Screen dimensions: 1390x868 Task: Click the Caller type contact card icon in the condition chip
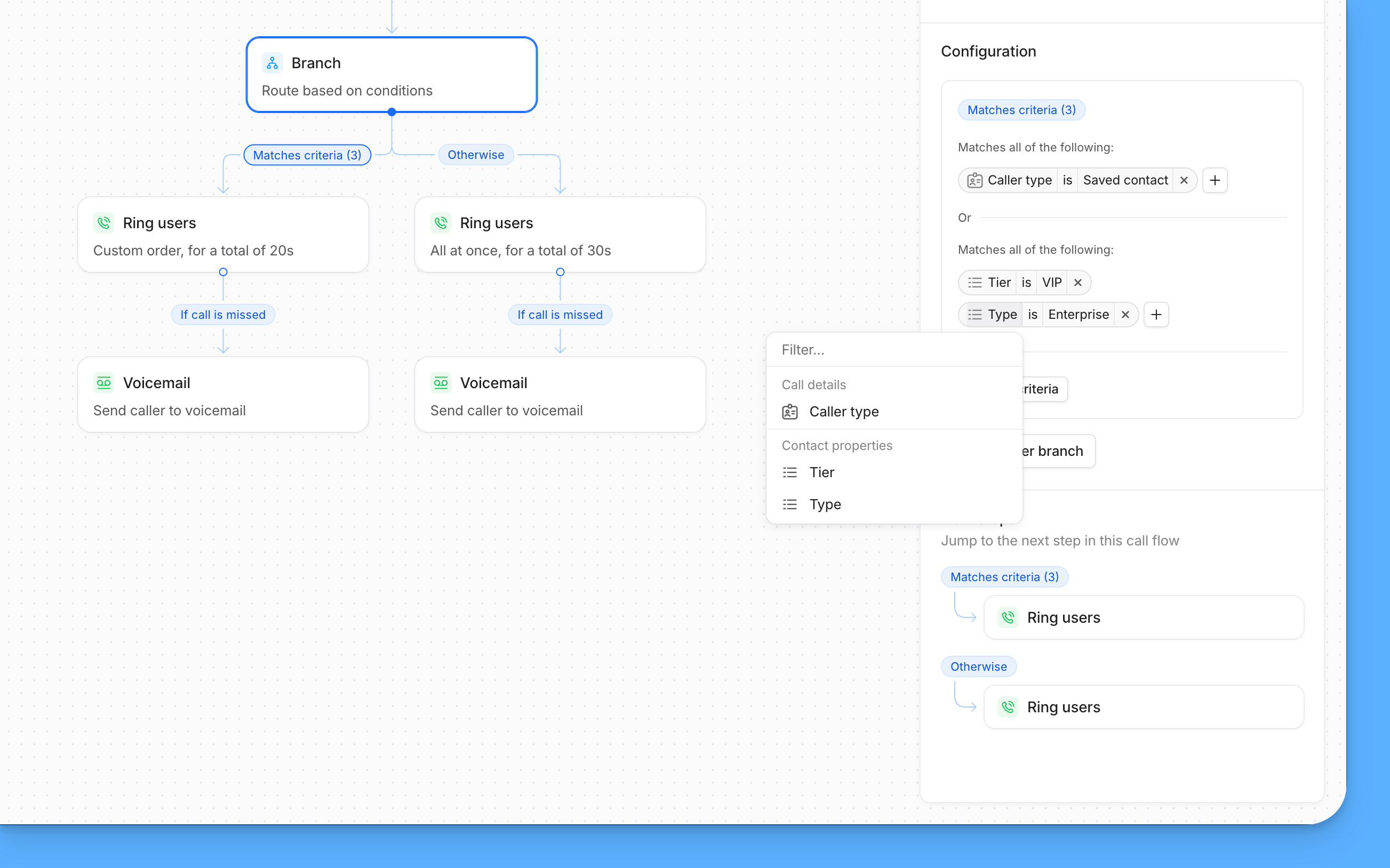click(x=974, y=180)
